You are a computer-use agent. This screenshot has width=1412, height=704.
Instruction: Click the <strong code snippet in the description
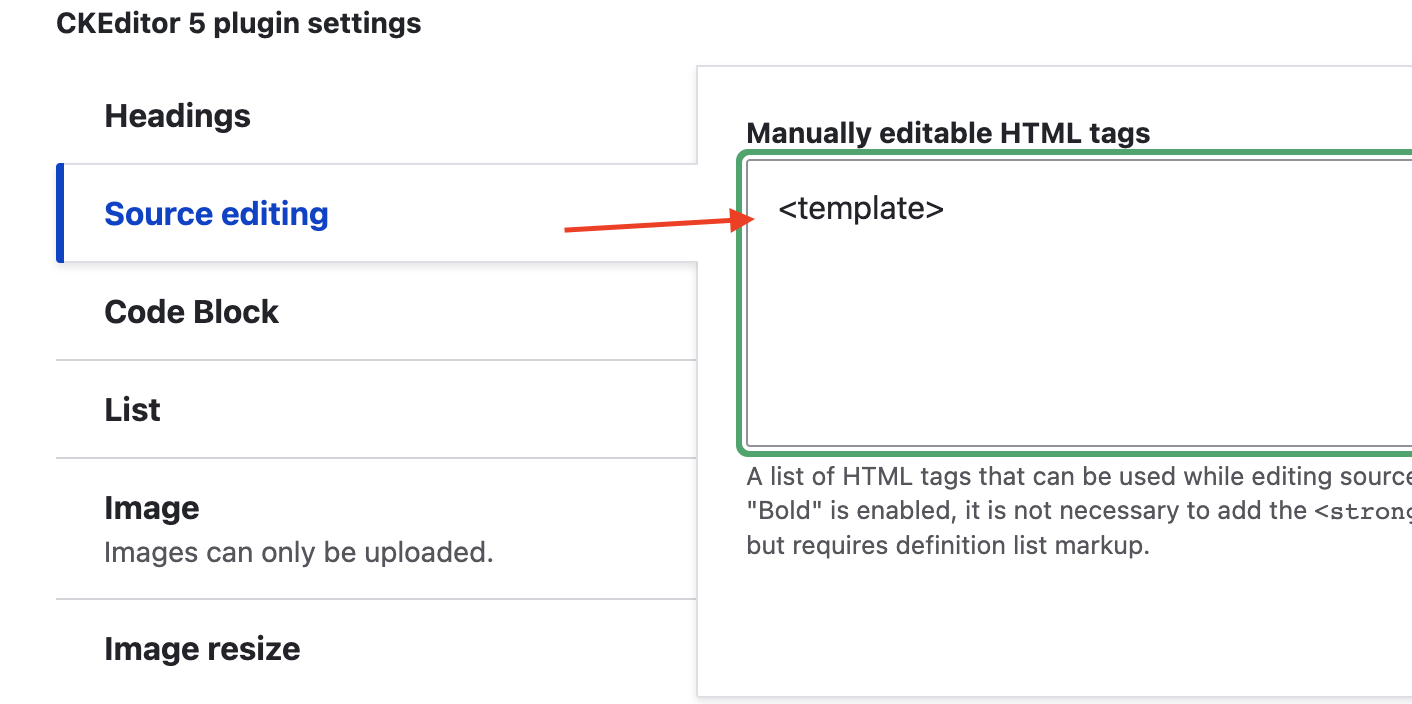coord(1363,511)
